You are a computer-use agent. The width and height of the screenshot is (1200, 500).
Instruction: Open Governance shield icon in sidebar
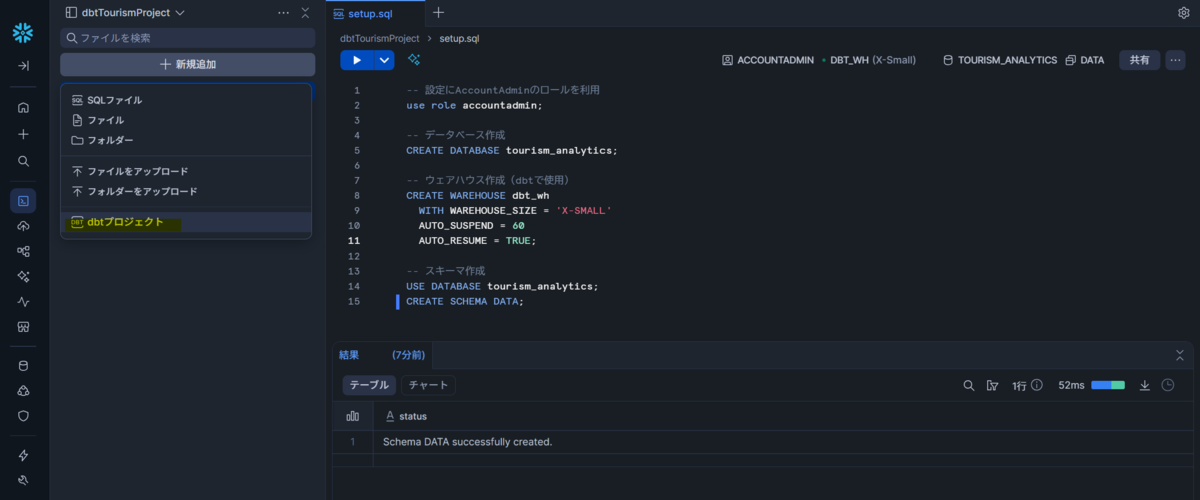click(23, 415)
